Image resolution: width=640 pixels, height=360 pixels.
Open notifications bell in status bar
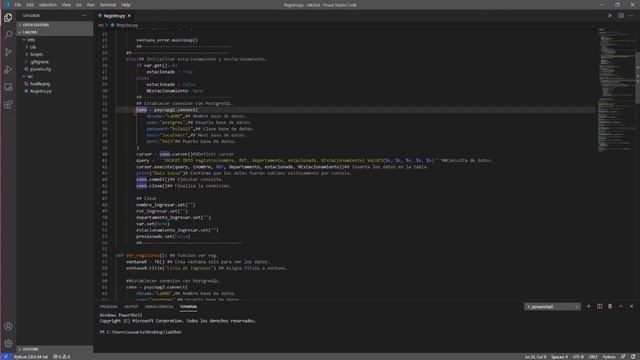point(633,357)
